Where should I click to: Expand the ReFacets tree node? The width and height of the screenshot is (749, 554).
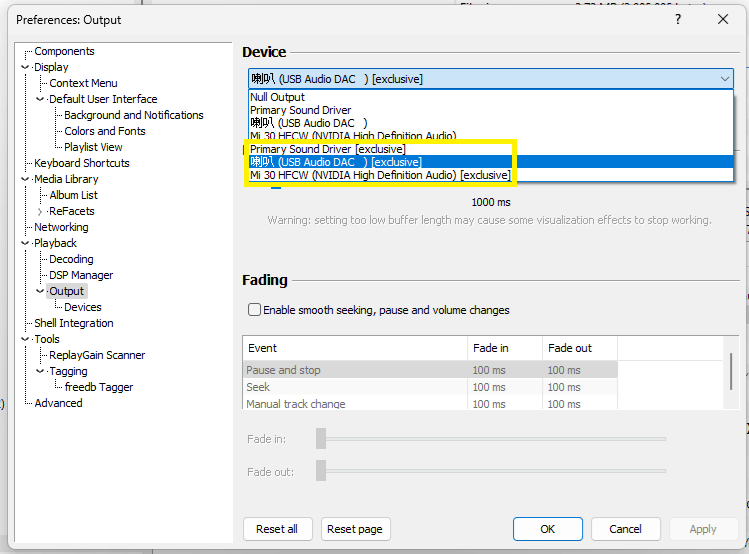[x=40, y=211]
